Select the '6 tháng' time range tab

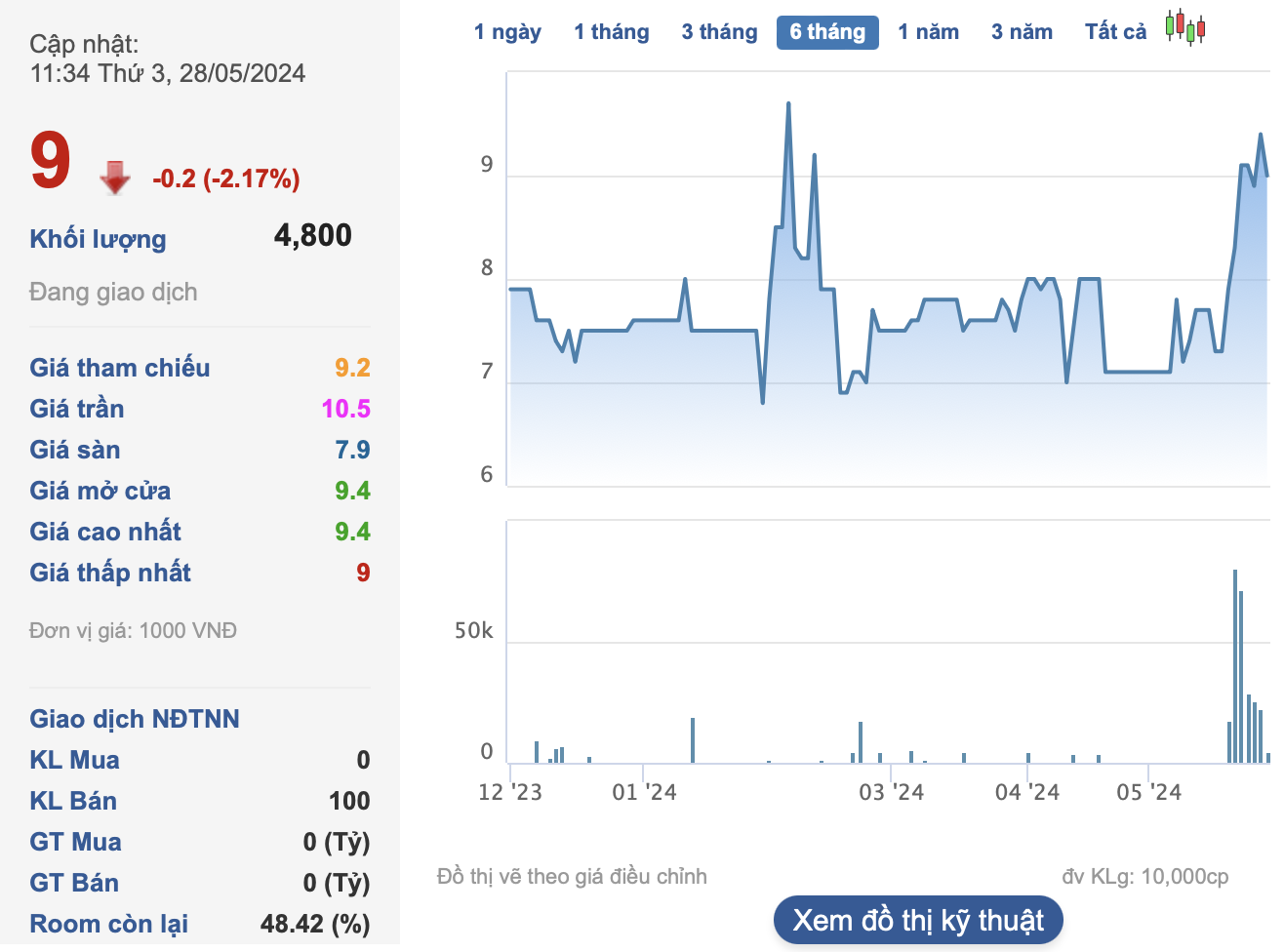[827, 32]
